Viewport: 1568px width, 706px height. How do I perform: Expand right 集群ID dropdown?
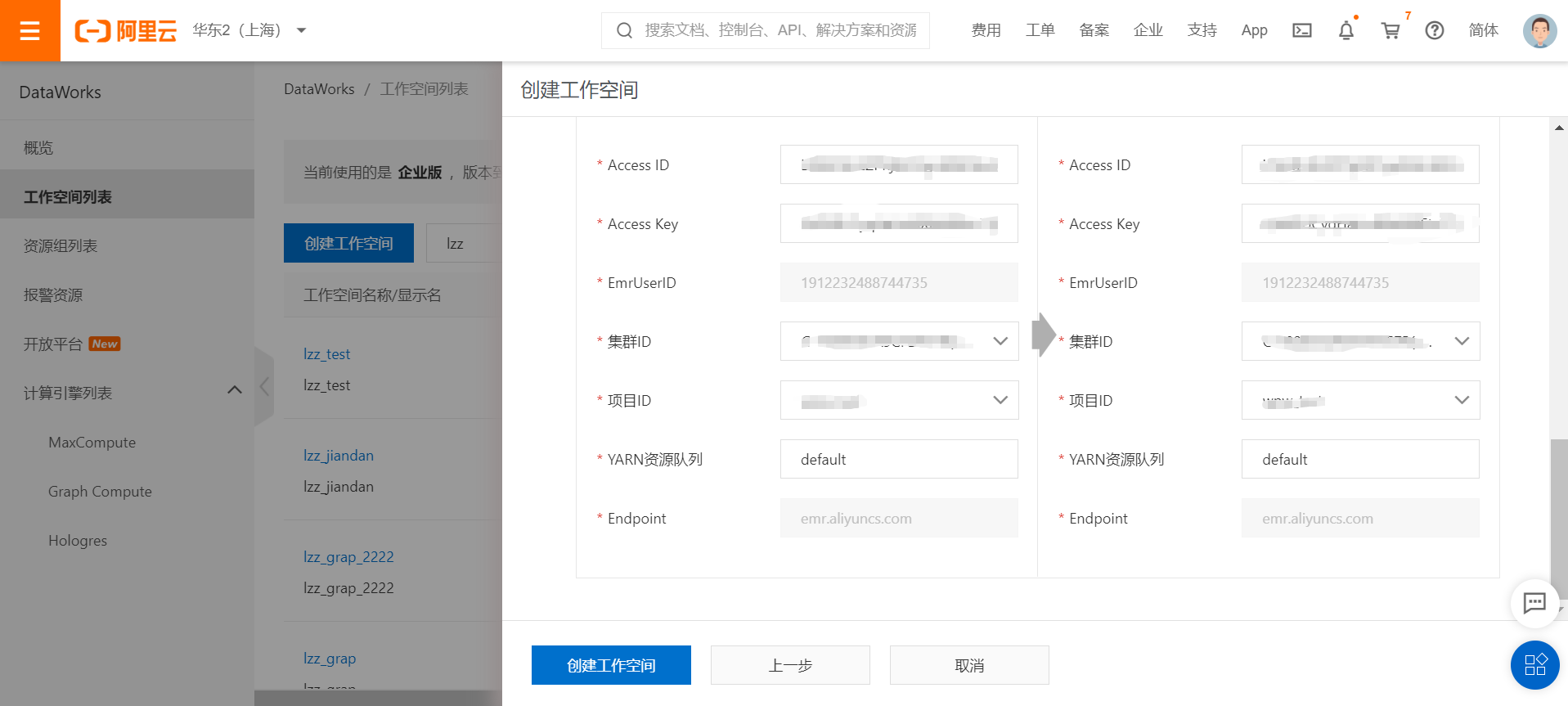[x=1462, y=341]
